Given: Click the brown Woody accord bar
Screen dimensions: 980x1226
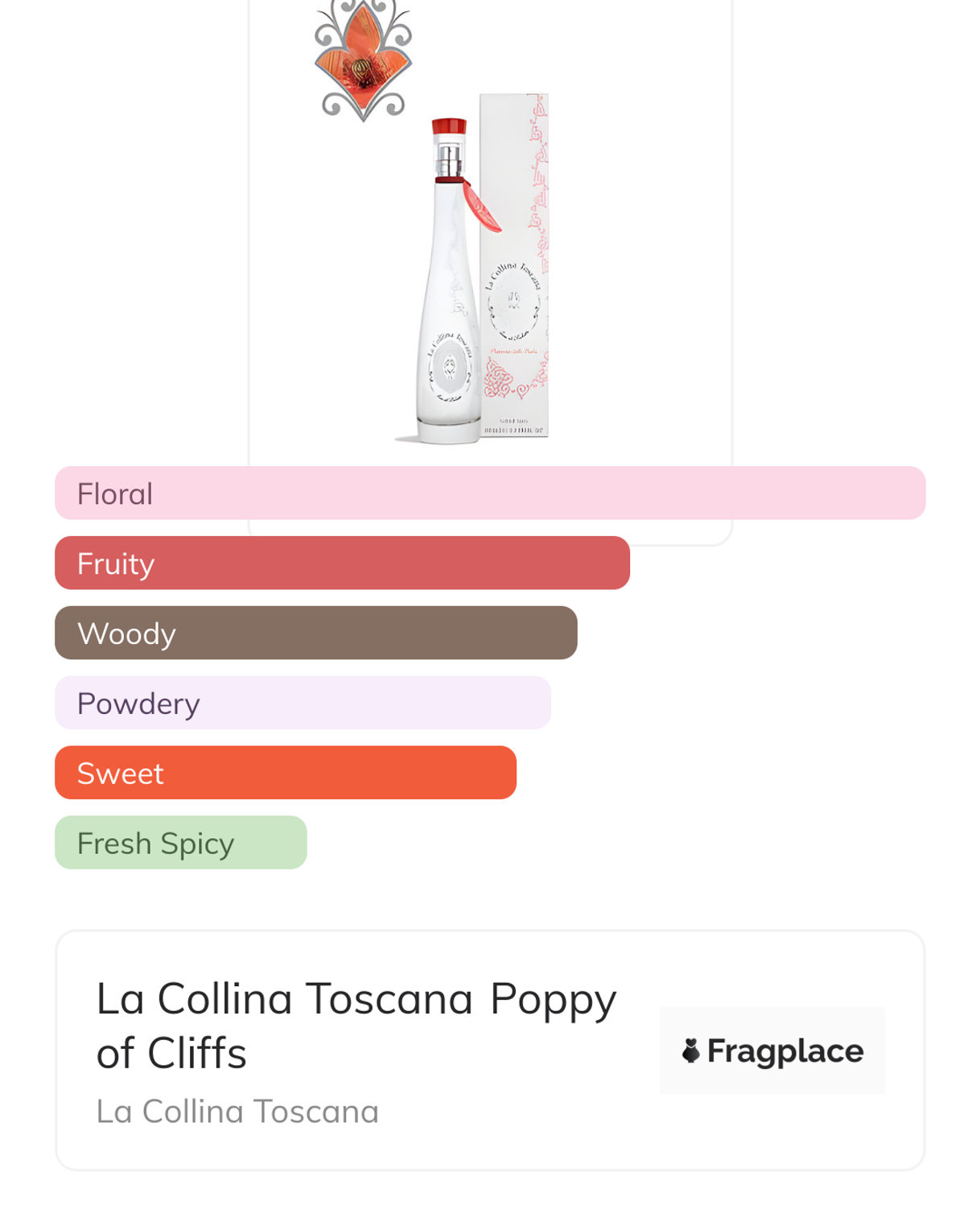Looking at the screenshot, I should pos(315,633).
